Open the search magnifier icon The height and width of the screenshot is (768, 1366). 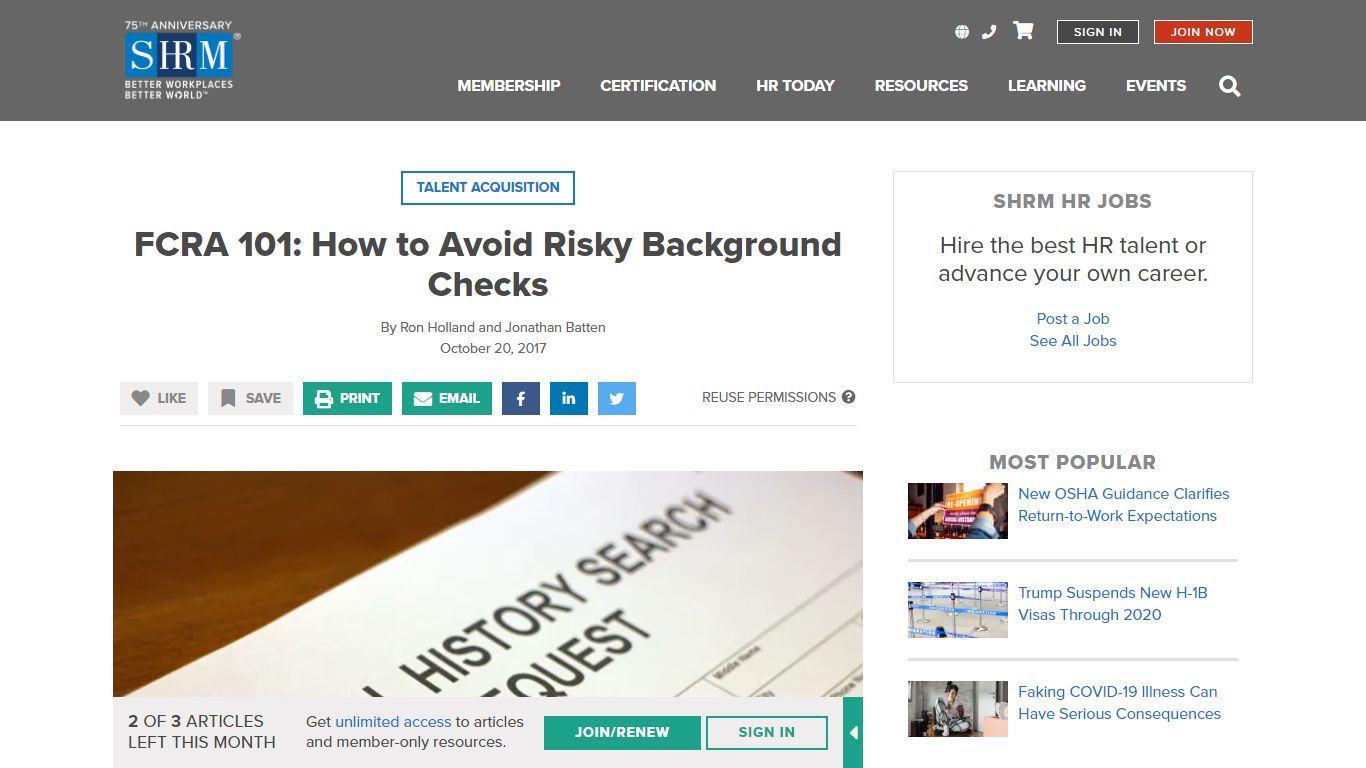click(x=1230, y=86)
